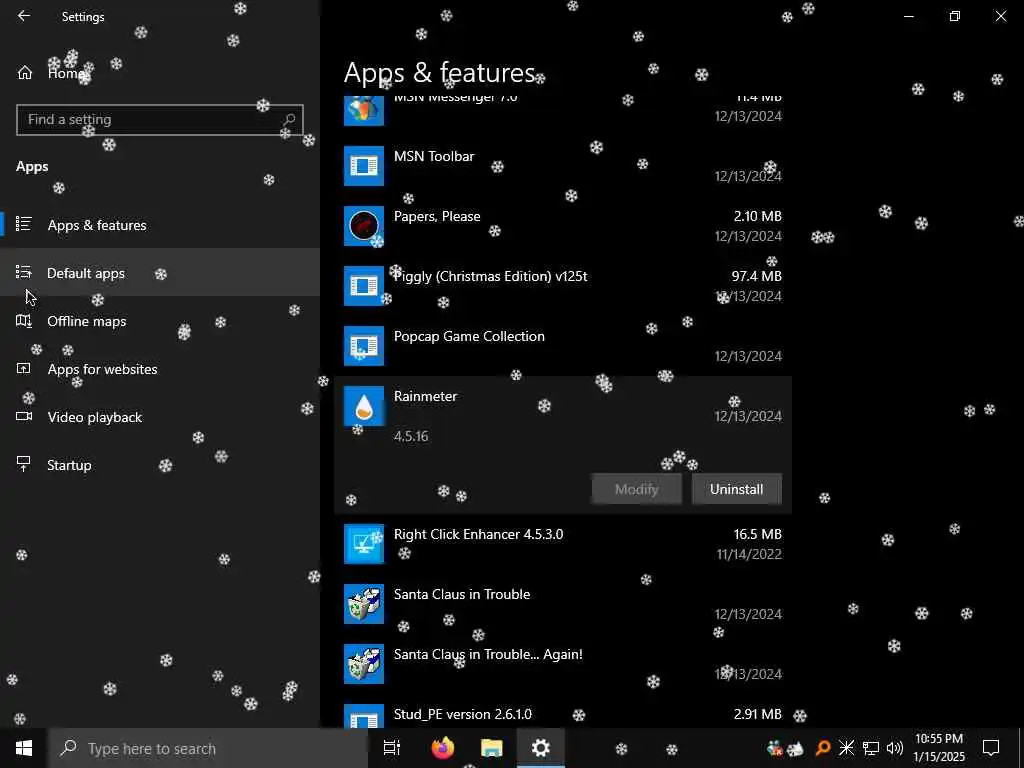Click the MSN Toolbar app icon

click(364, 166)
